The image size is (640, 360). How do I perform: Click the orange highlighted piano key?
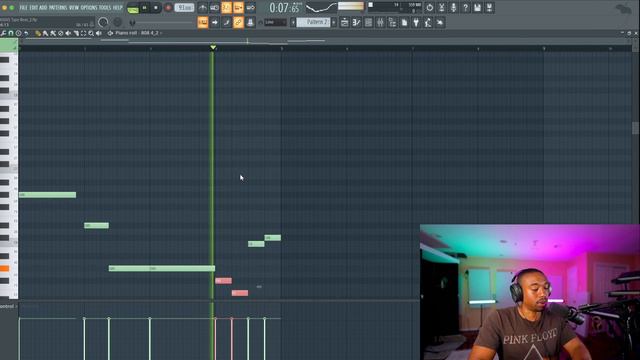tap(4, 268)
